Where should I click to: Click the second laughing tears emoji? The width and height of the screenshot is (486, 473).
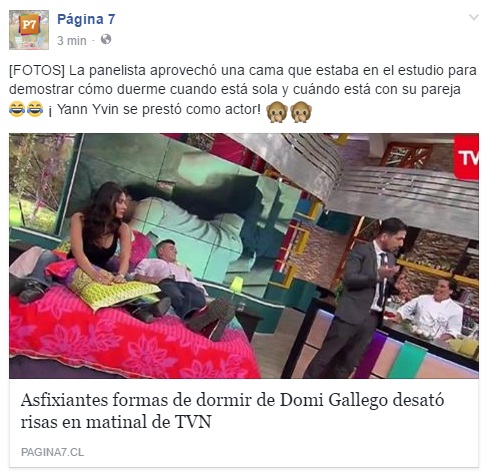pos(35,109)
